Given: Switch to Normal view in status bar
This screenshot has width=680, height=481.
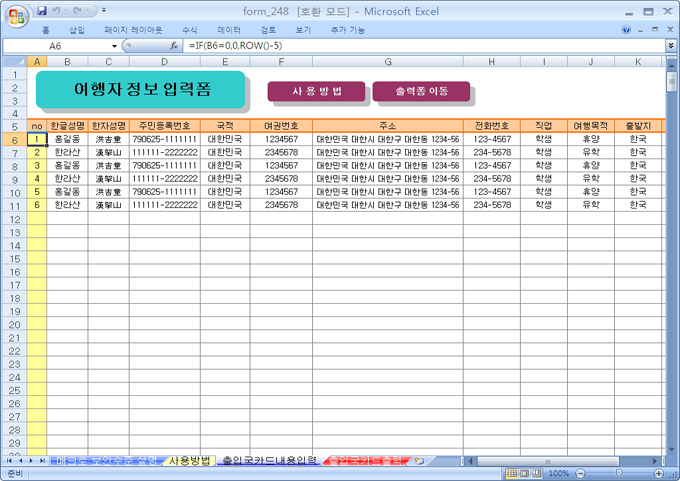Looking at the screenshot, I should 511,473.
